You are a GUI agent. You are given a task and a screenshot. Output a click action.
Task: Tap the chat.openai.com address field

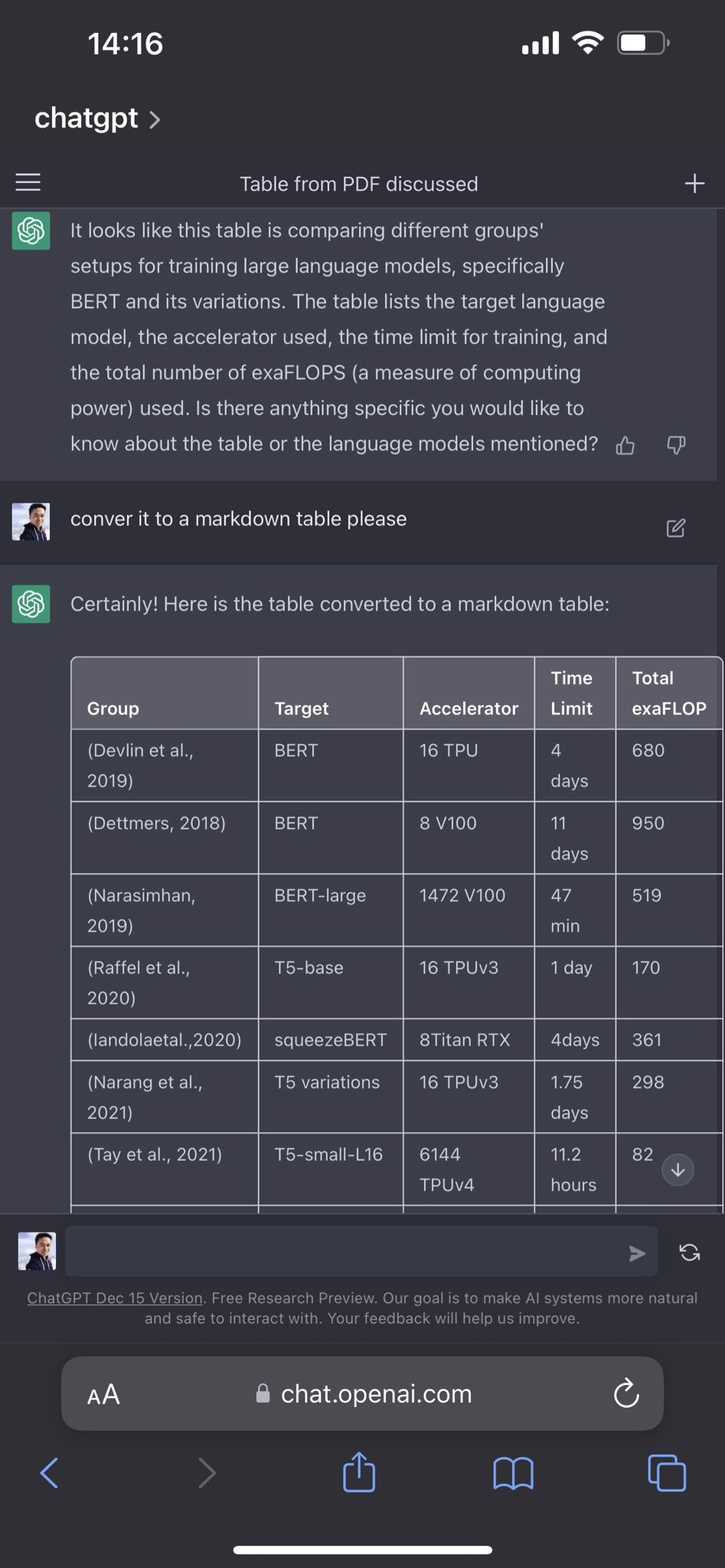(x=362, y=1393)
